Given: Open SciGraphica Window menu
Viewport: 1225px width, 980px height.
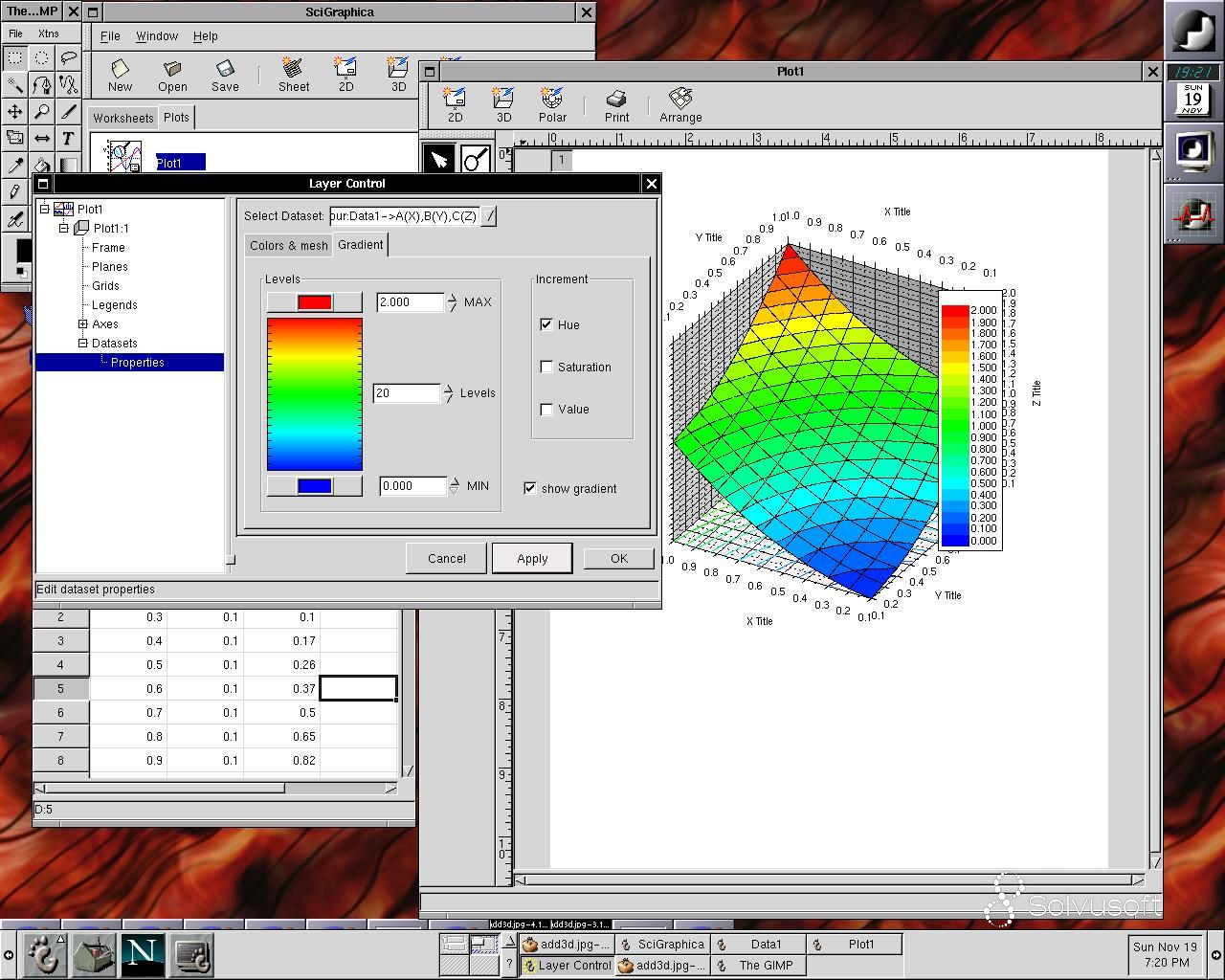Looking at the screenshot, I should pyautogui.click(x=157, y=35).
